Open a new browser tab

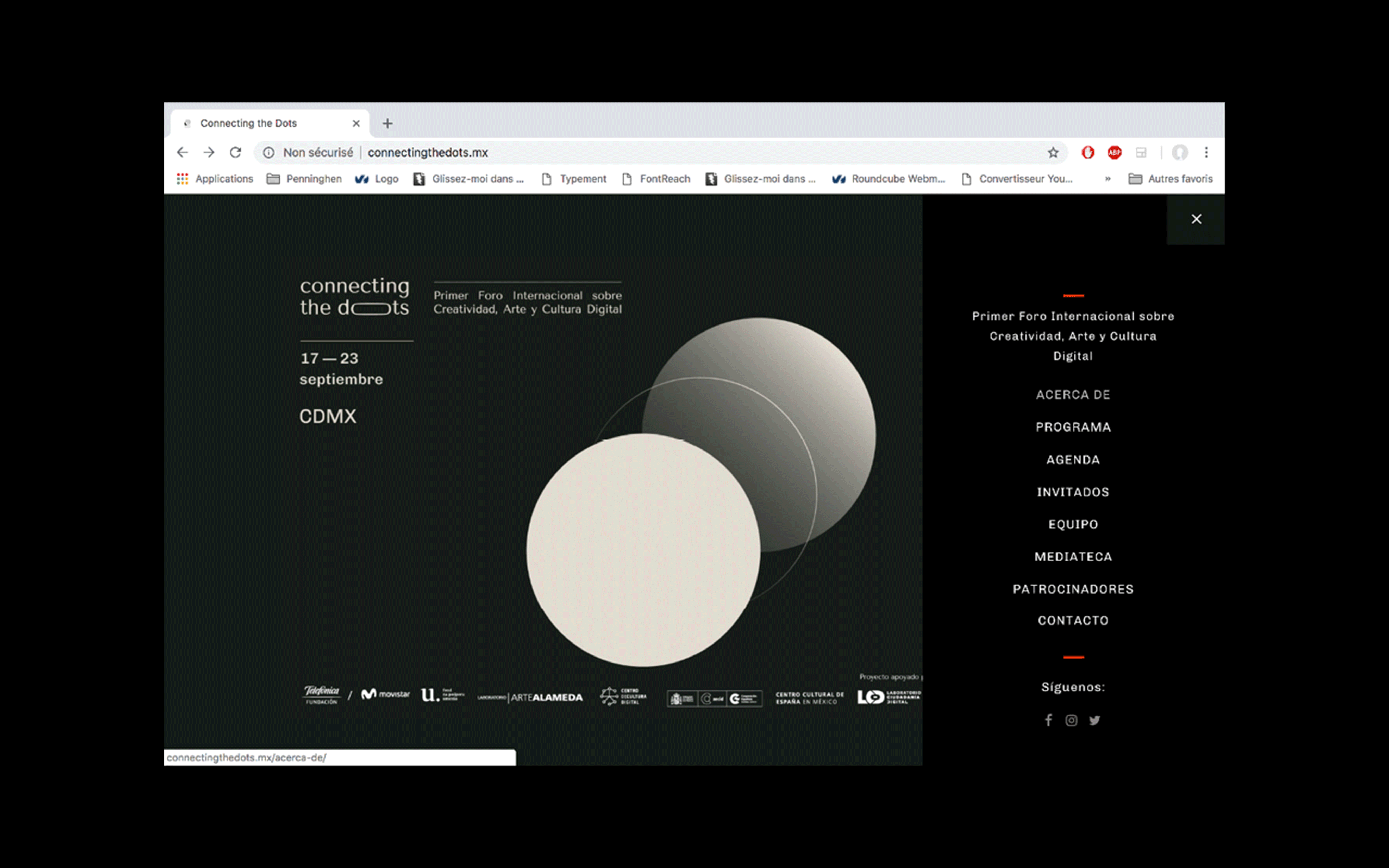(x=387, y=123)
